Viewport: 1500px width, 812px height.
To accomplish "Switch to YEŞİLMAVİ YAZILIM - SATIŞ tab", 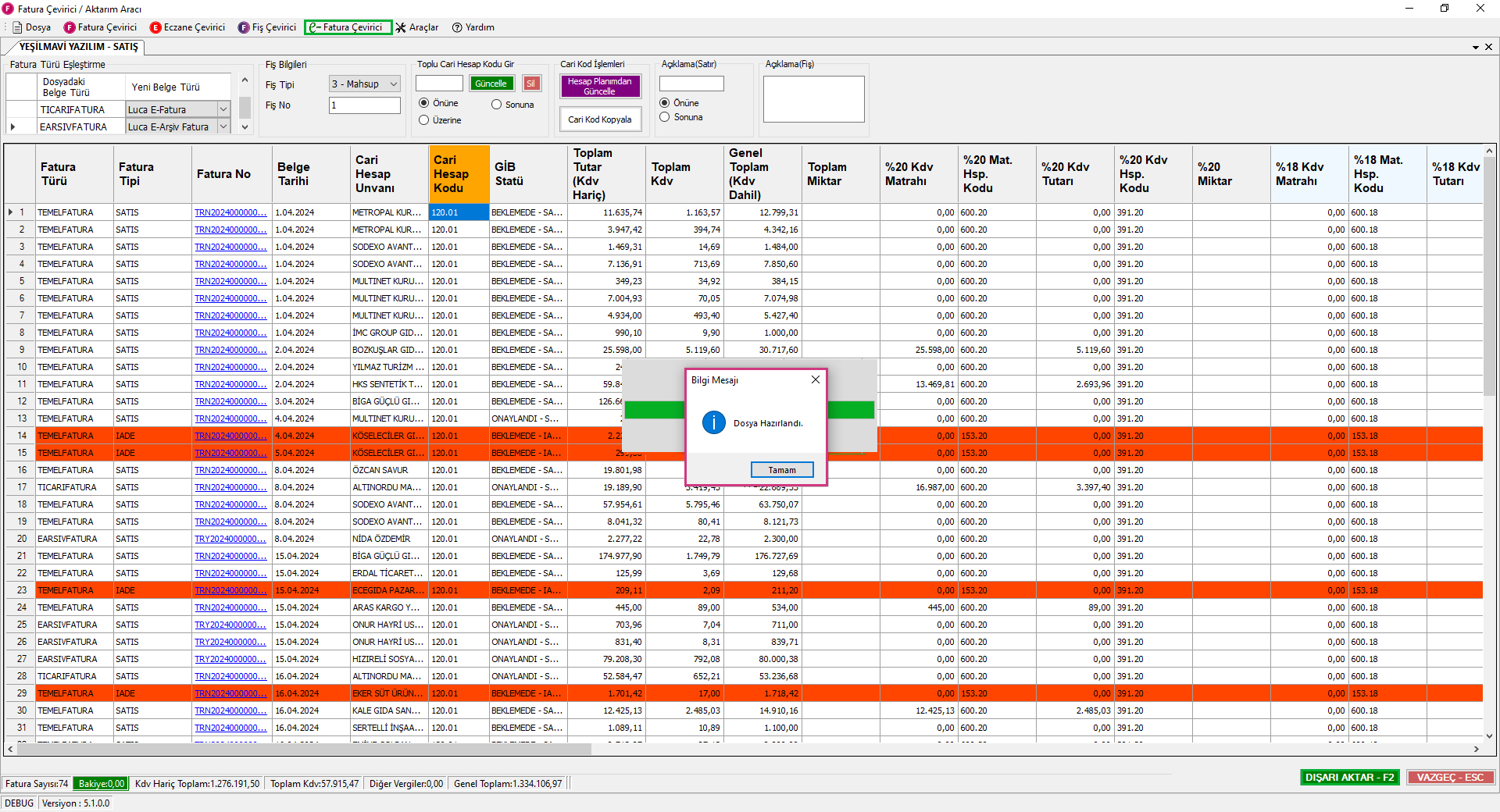I will pos(77,47).
